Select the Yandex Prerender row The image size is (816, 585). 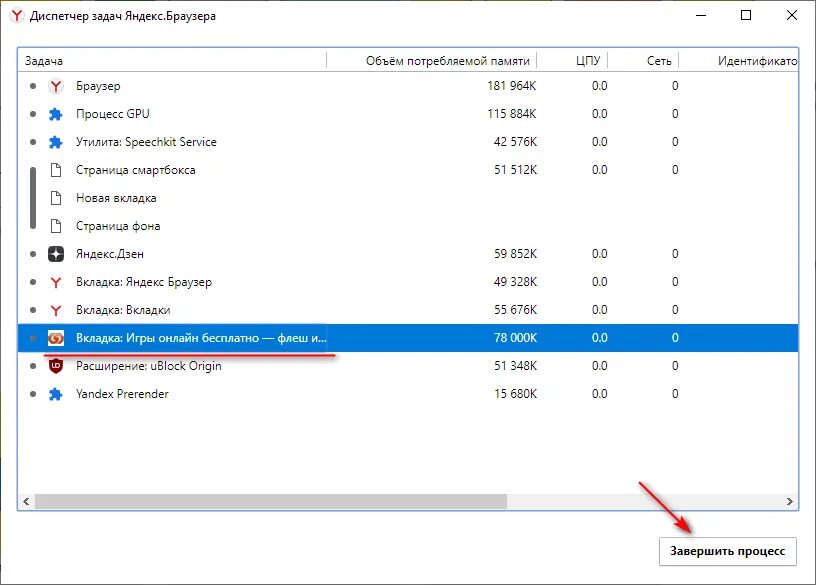pos(408,394)
